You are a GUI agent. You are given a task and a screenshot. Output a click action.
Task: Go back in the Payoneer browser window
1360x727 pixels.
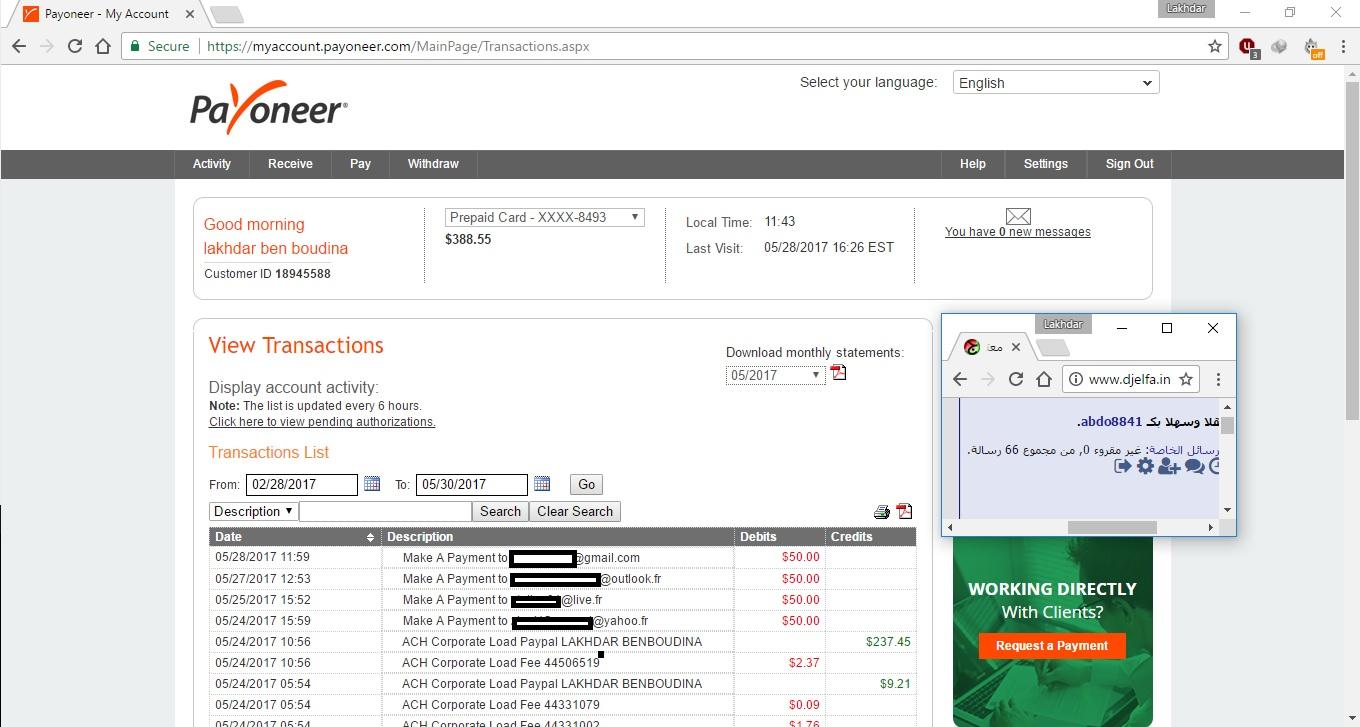click(19, 46)
